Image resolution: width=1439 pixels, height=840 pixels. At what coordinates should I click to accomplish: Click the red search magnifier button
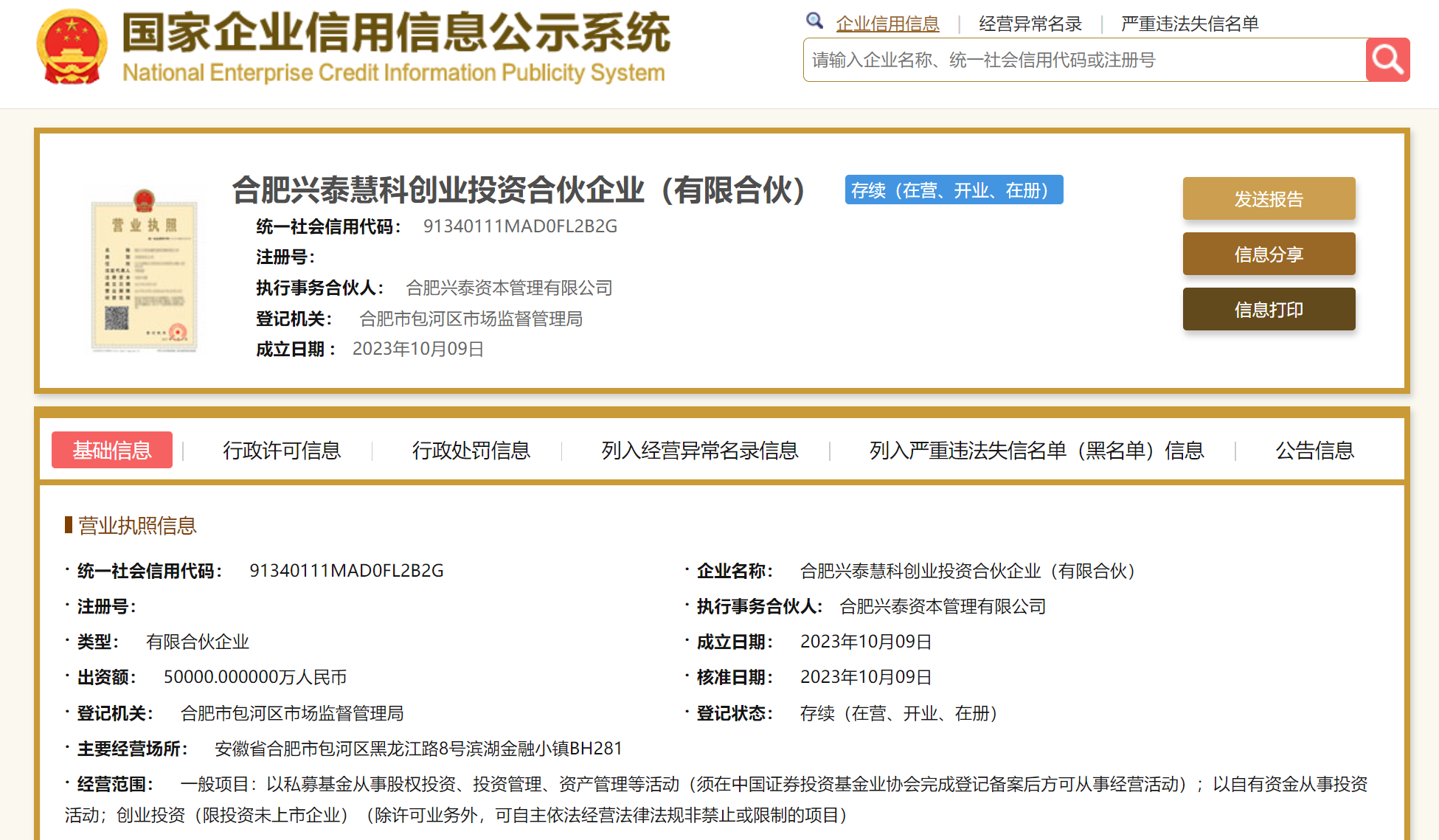(x=1387, y=60)
